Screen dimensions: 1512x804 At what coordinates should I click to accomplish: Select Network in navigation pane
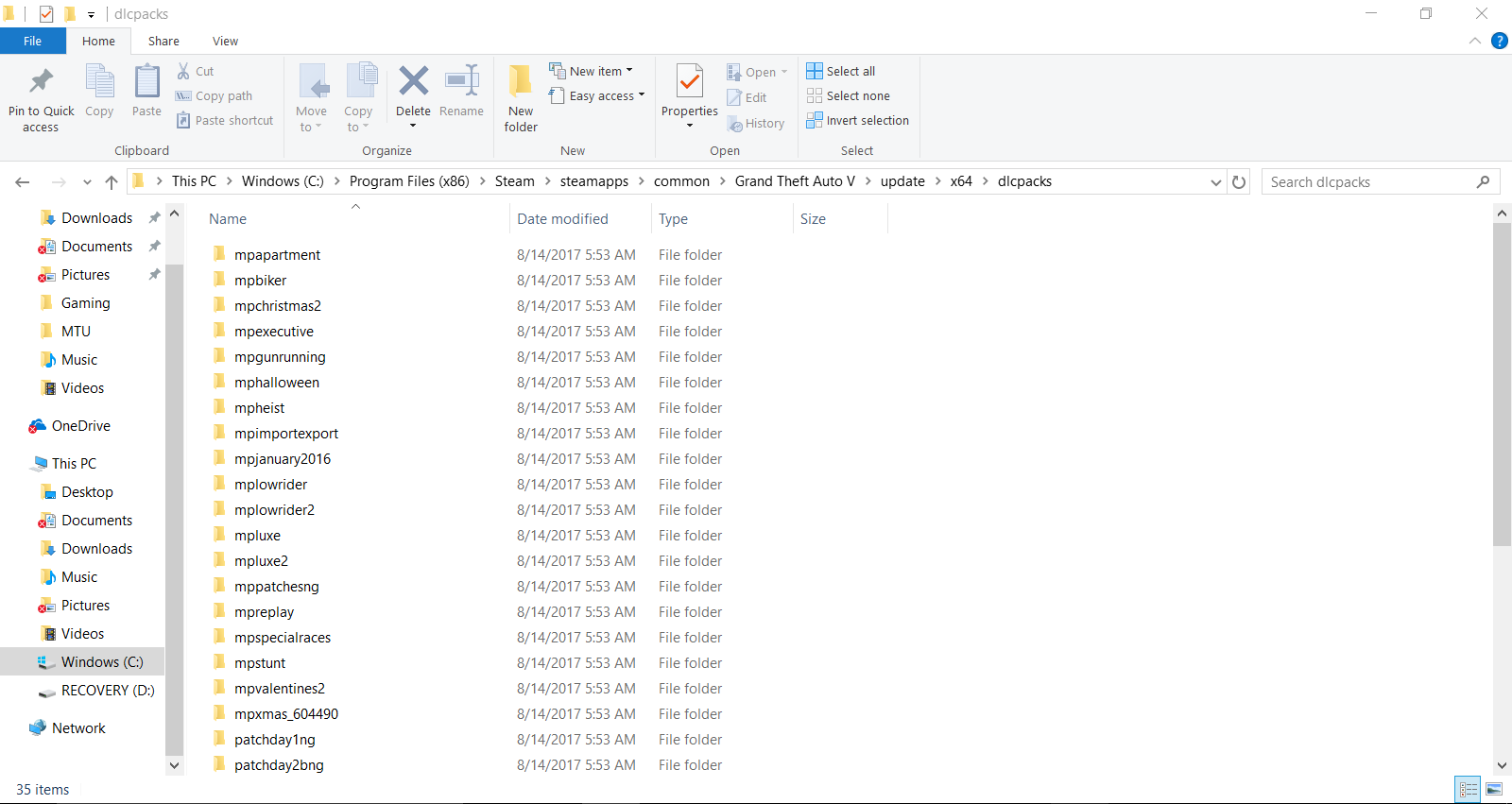click(78, 727)
